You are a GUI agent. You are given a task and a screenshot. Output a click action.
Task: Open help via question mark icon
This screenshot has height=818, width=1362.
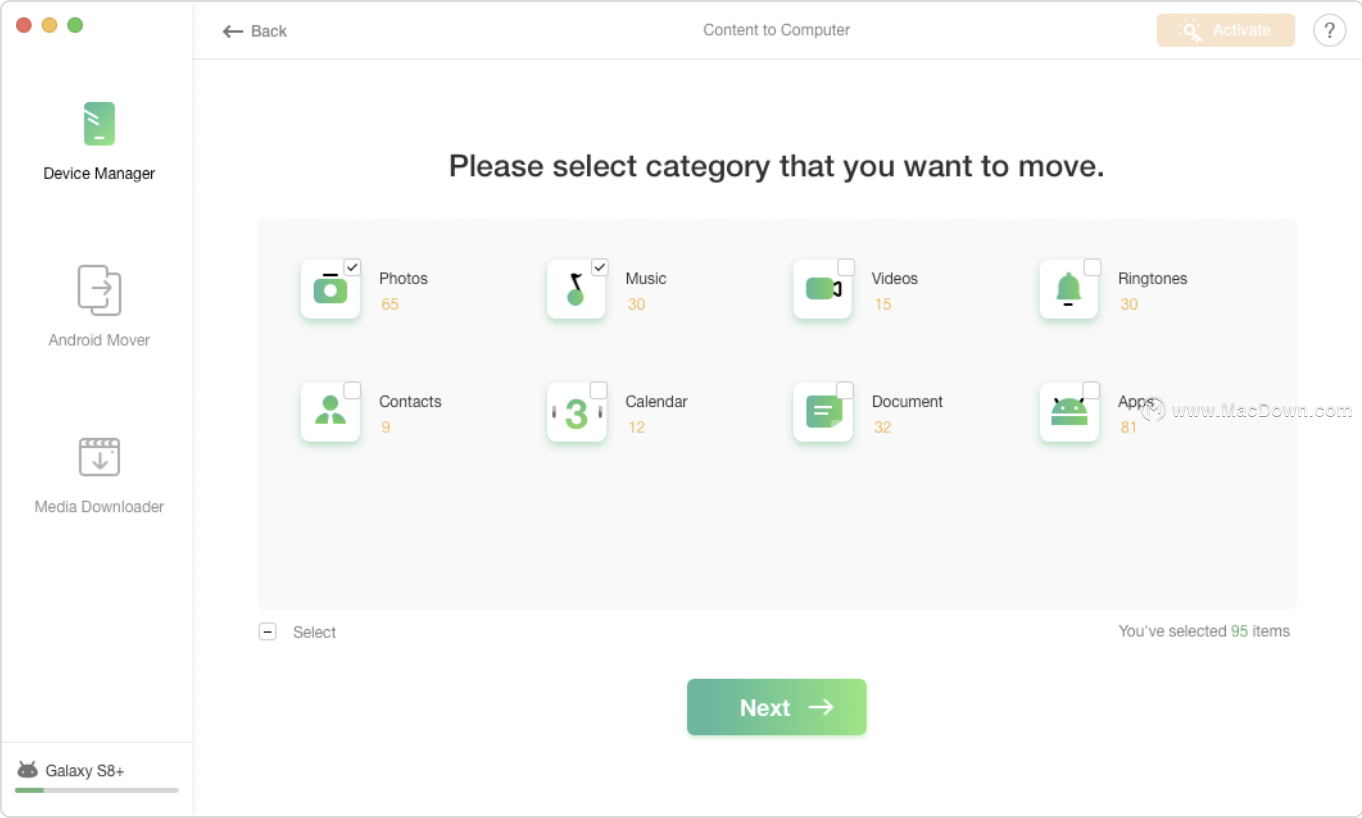pyautogui.click(x=1329, y=30)
